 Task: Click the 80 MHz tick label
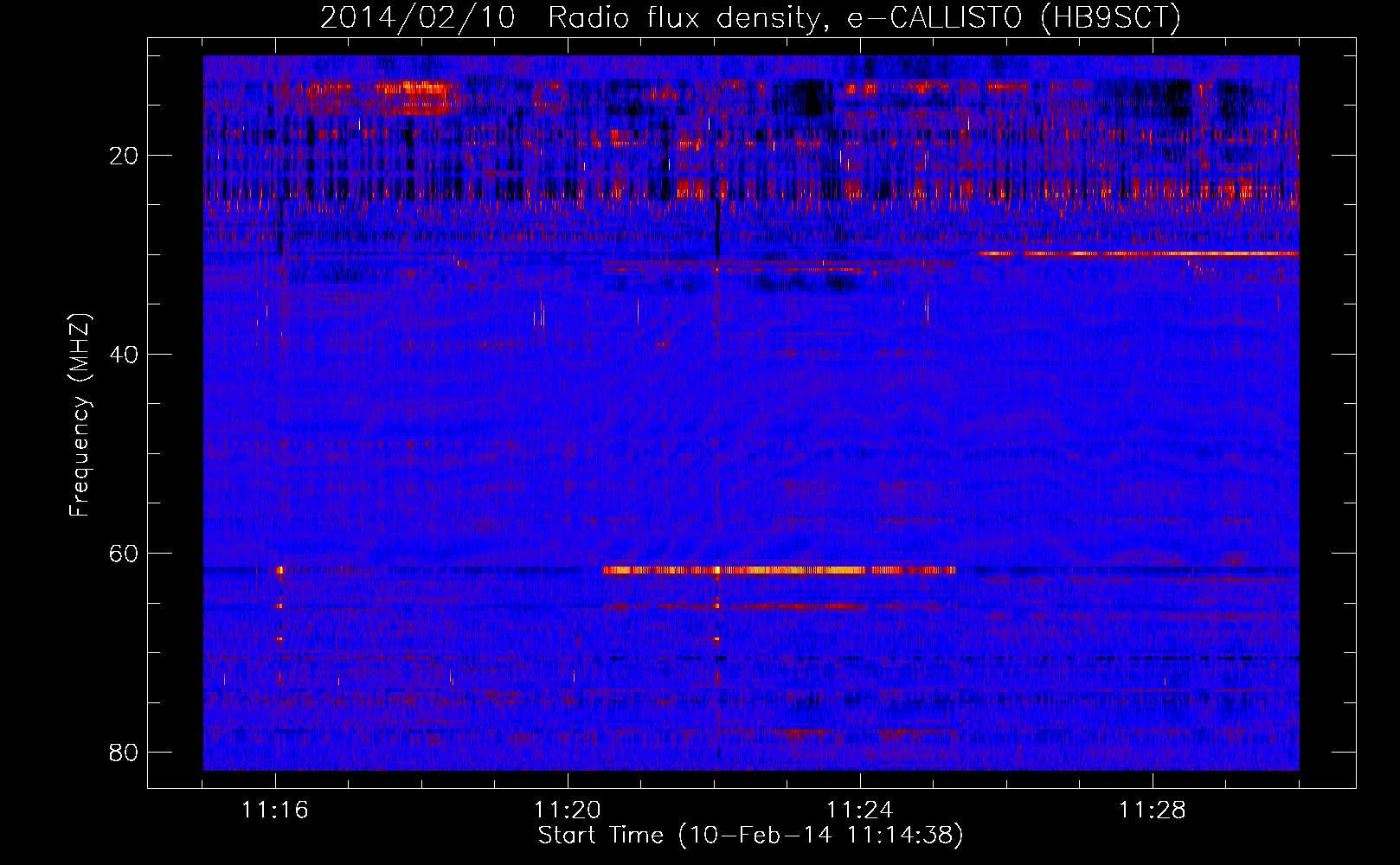[124, 753]
